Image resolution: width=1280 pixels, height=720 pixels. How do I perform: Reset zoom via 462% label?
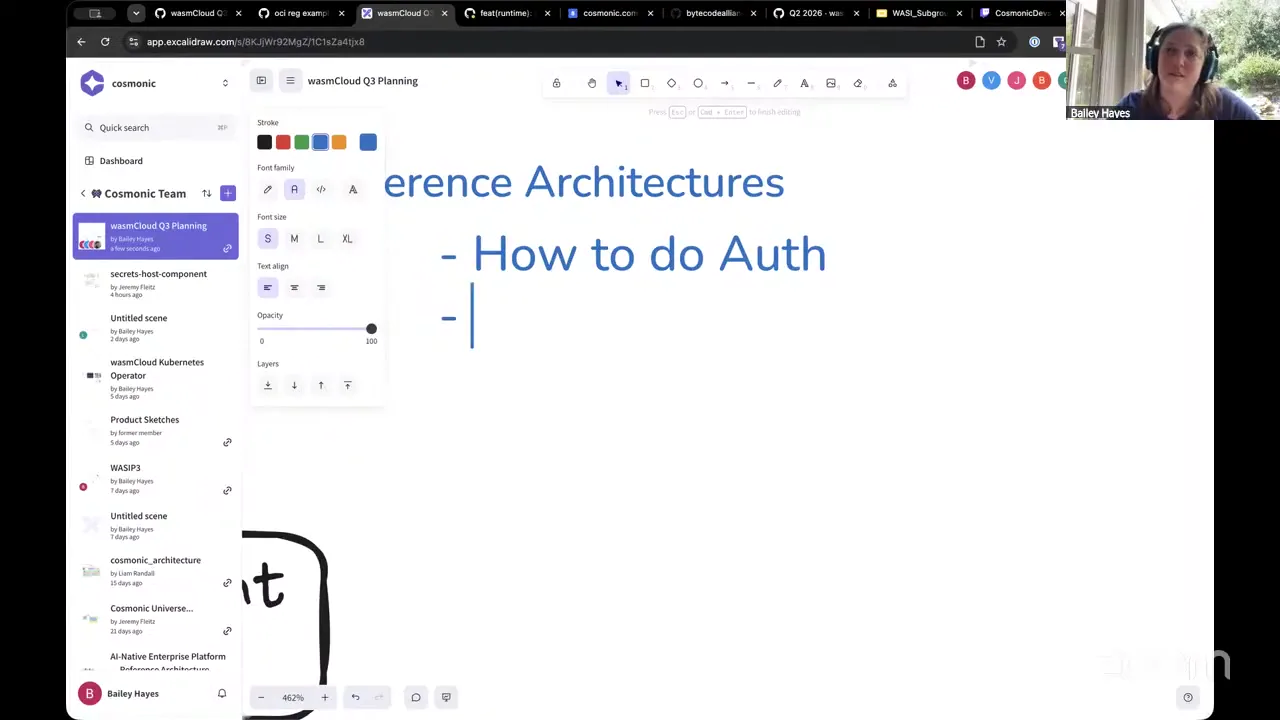tap(293, 698)
